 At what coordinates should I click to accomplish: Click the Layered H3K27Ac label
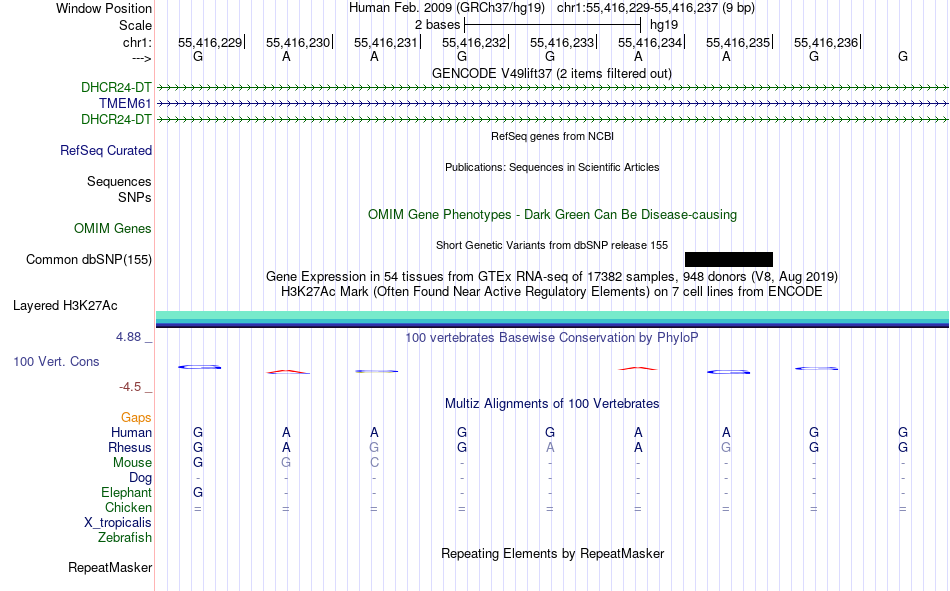tap(65, 306)
